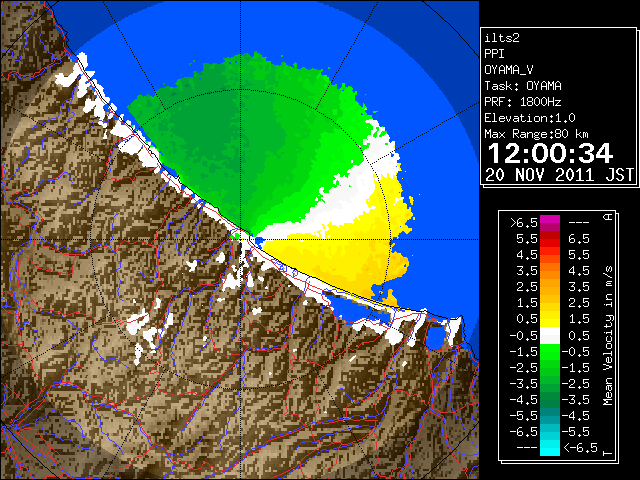
Task: Click the 'Max Range:80 km' line
Action: [536, 134]
